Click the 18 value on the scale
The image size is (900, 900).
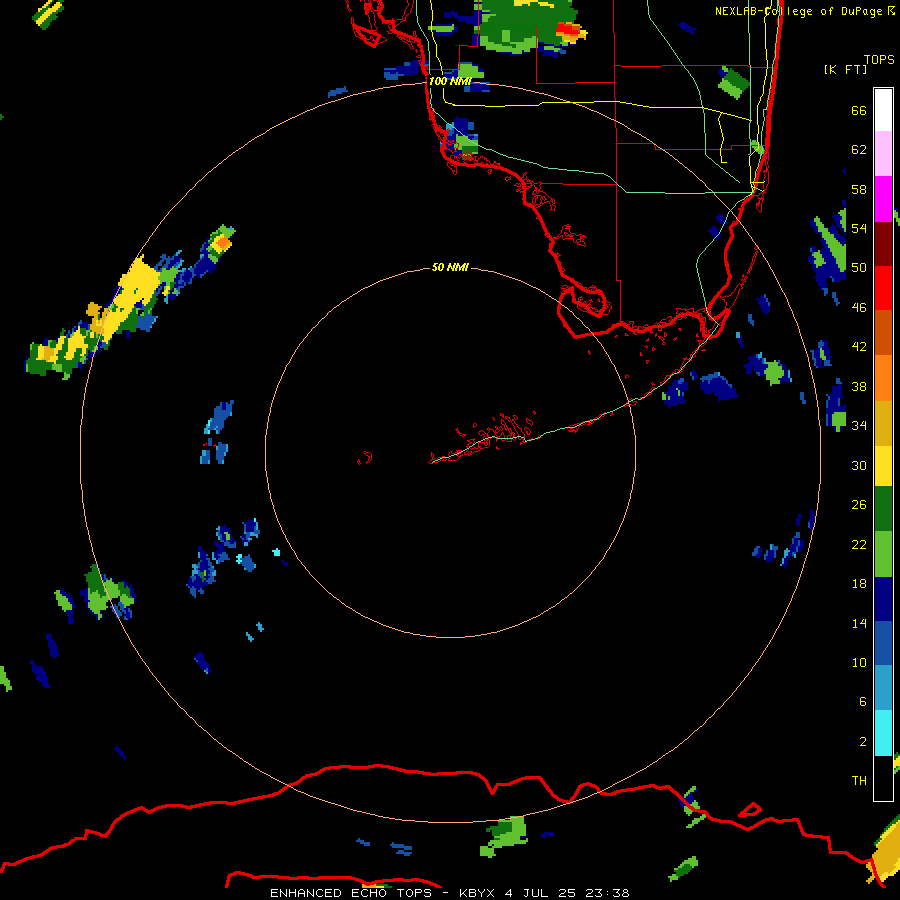pyautogui.click(x=859, y=583)
